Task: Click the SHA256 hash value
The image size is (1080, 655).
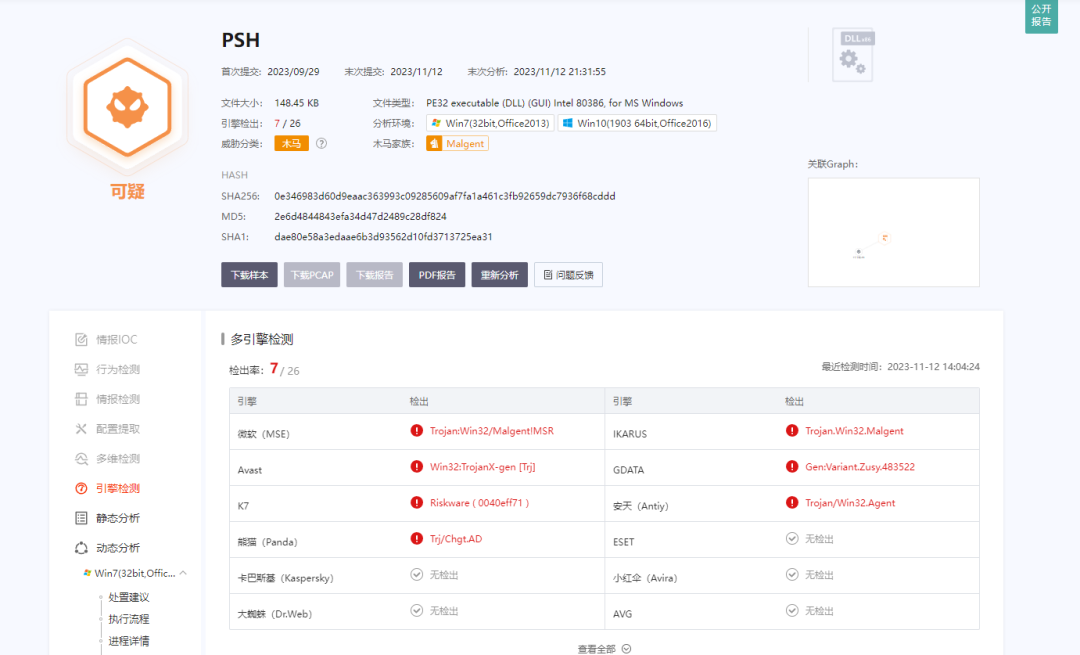Action: (445, 196)
